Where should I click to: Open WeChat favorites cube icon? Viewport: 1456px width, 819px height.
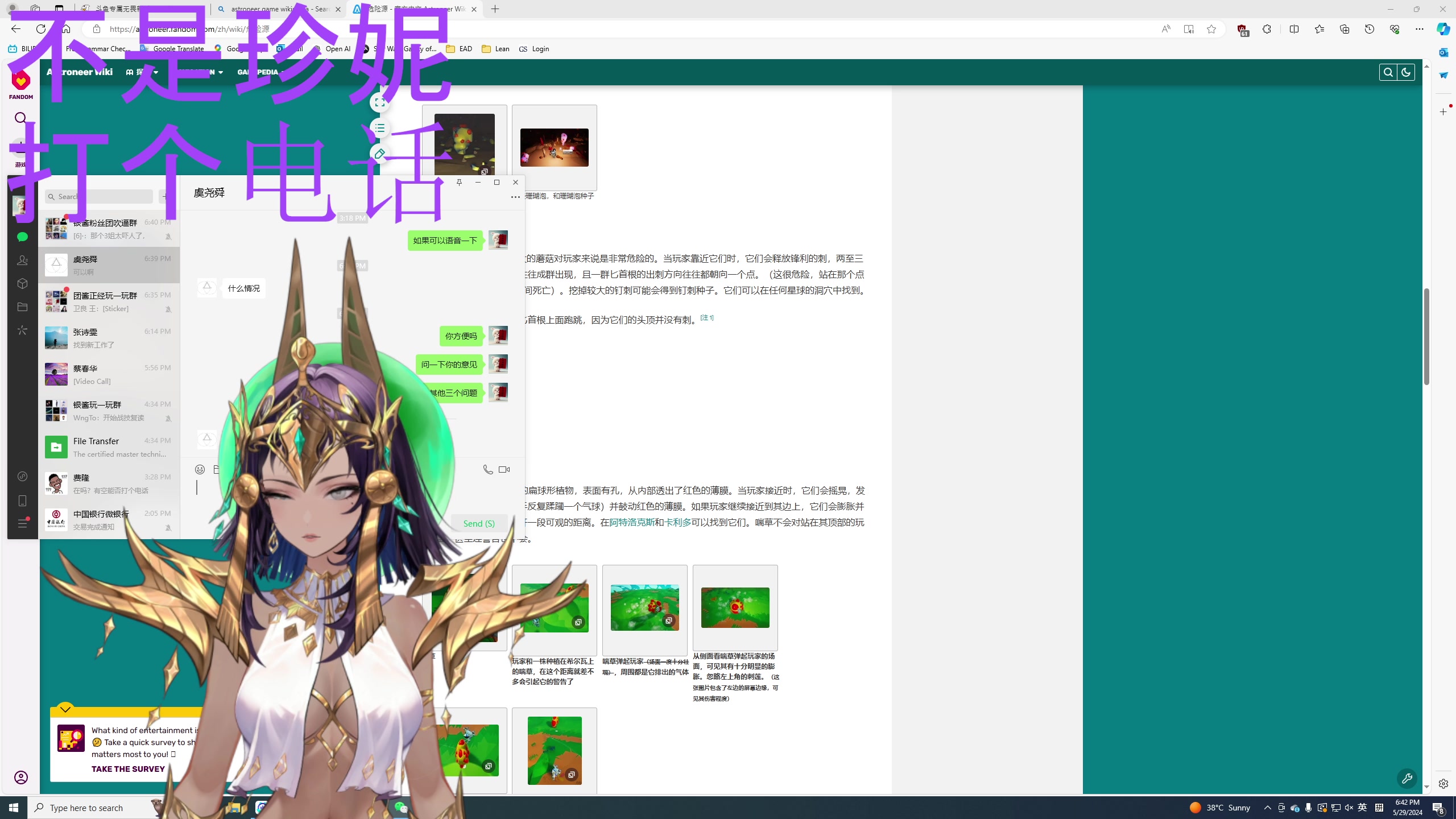(22, 283)
